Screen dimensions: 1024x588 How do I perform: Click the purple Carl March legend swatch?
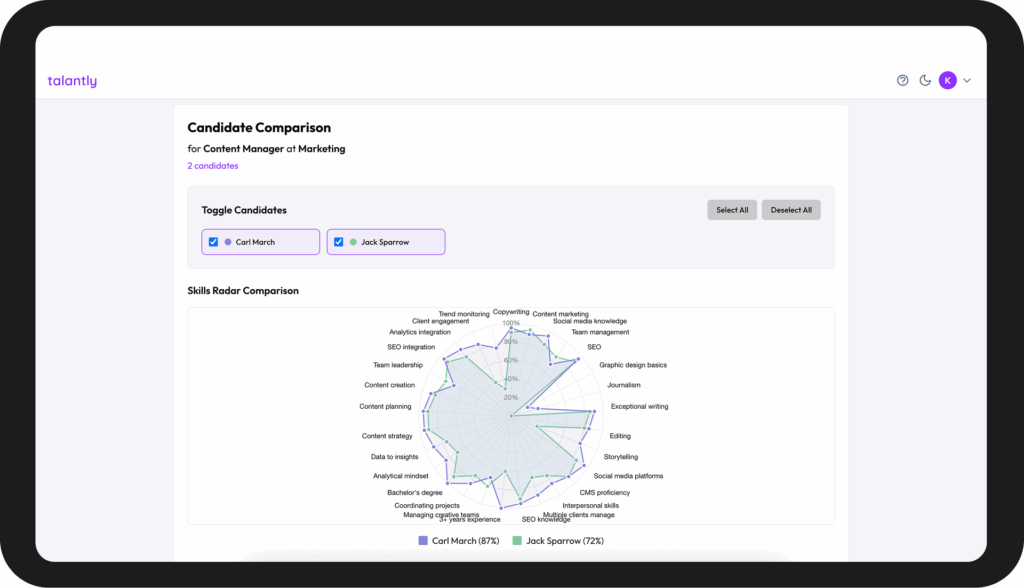point(423,541)
